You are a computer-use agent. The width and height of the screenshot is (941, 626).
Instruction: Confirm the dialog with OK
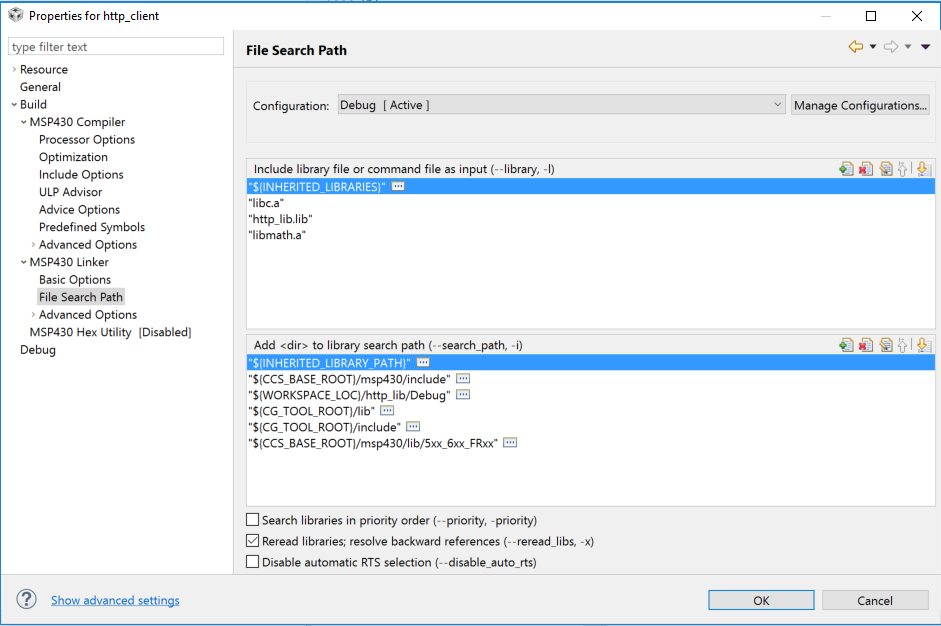(761, 600)
